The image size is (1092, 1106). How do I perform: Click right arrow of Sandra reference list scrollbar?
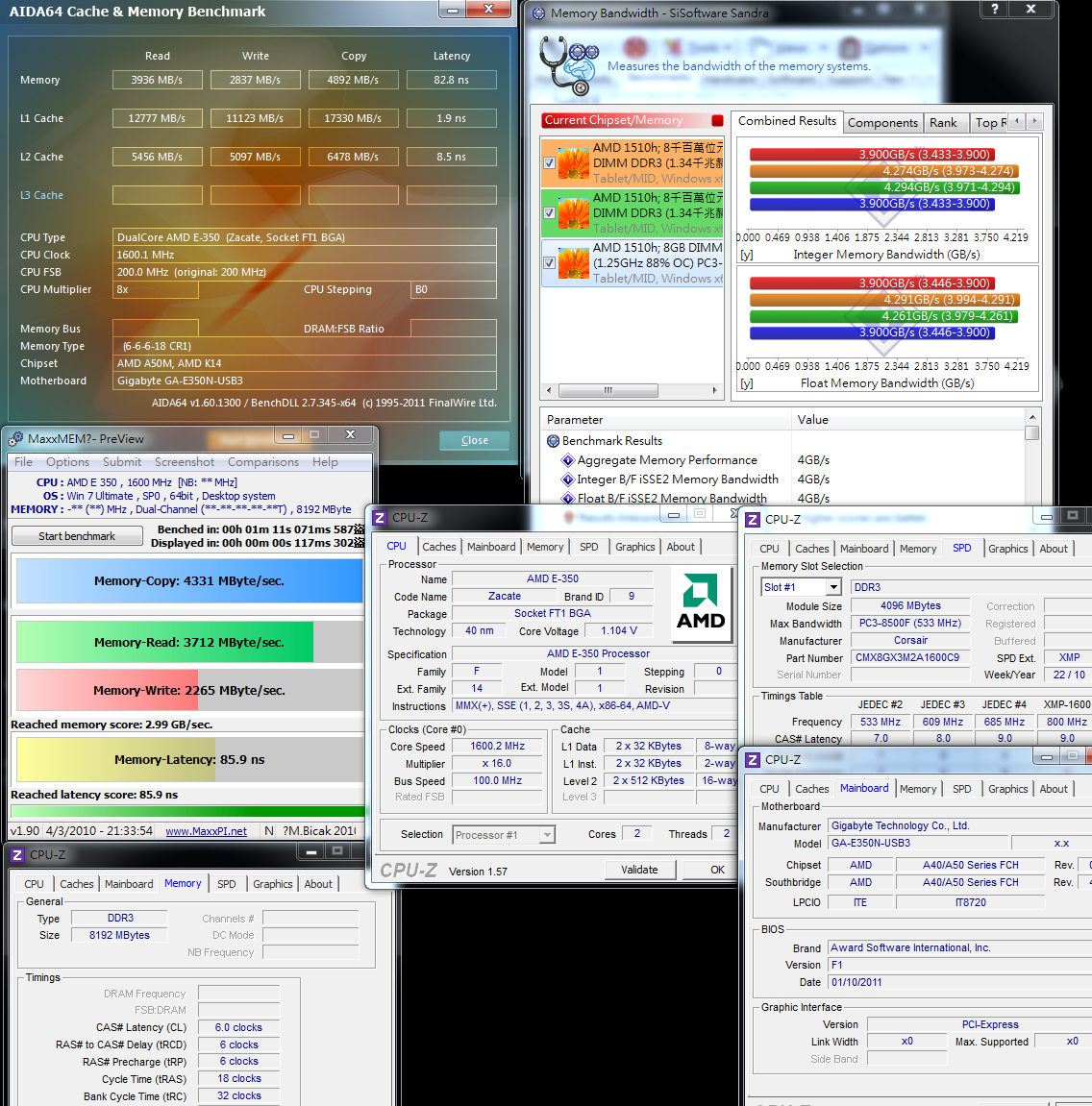[714, 390]
